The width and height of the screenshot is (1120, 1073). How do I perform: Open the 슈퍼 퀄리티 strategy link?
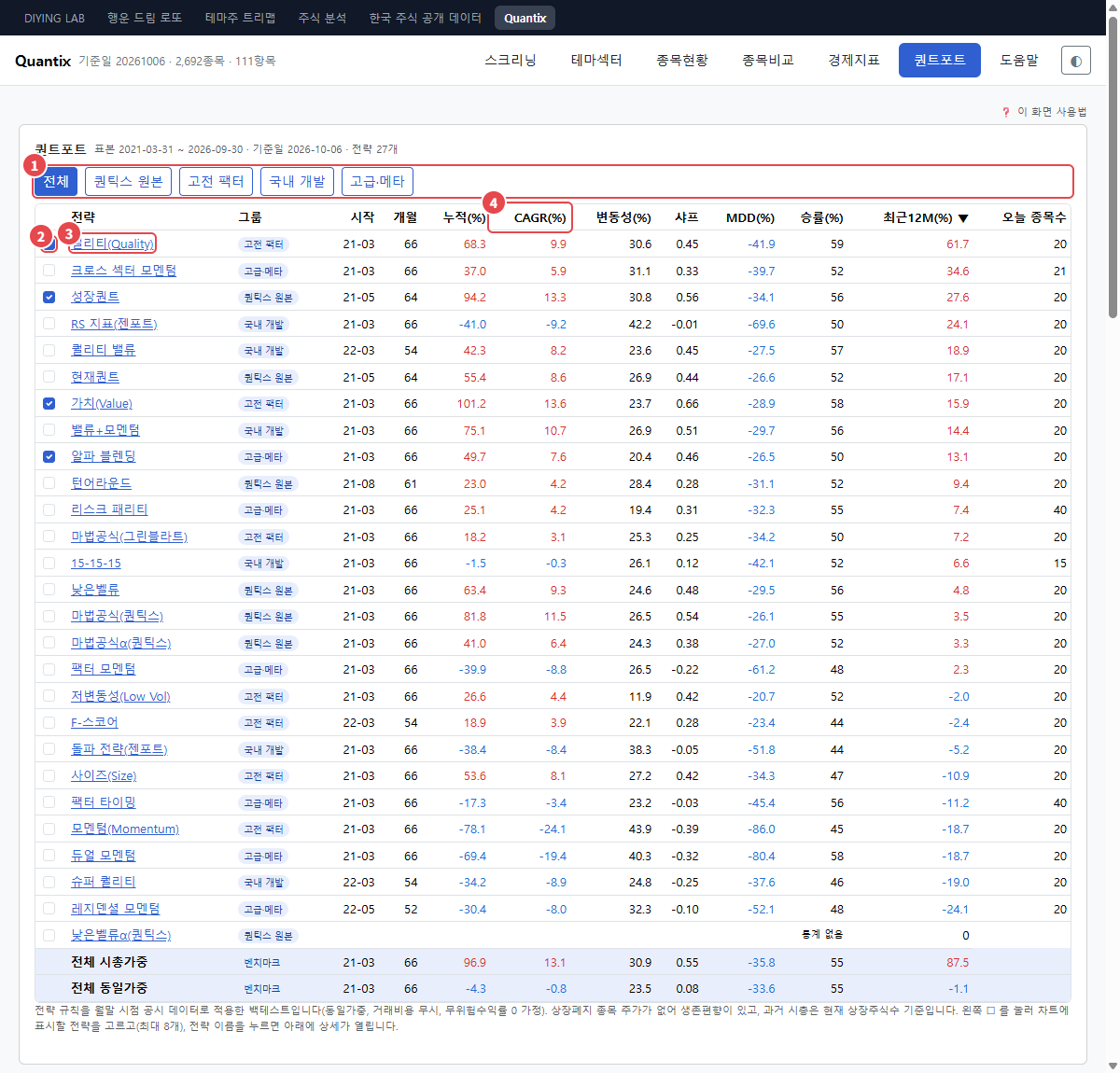104,882
